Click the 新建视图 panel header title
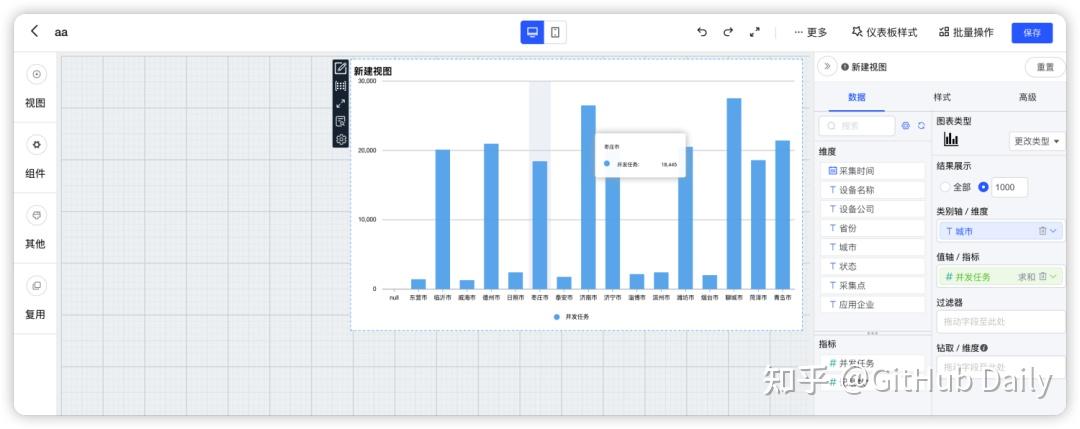Viewport: 1080px width, 429px height. pyautogui.click(x=869, y=67)
